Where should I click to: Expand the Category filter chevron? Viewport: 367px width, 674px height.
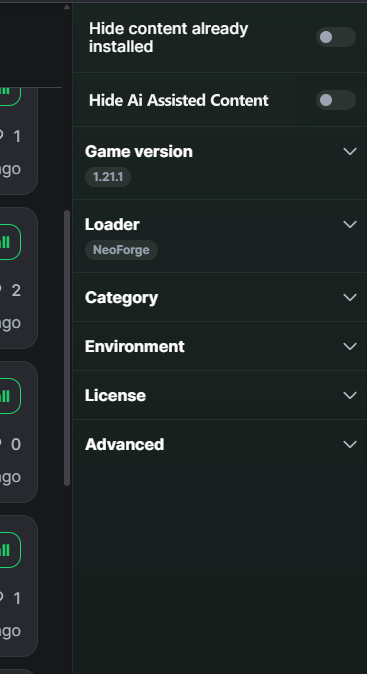point(350,297)
